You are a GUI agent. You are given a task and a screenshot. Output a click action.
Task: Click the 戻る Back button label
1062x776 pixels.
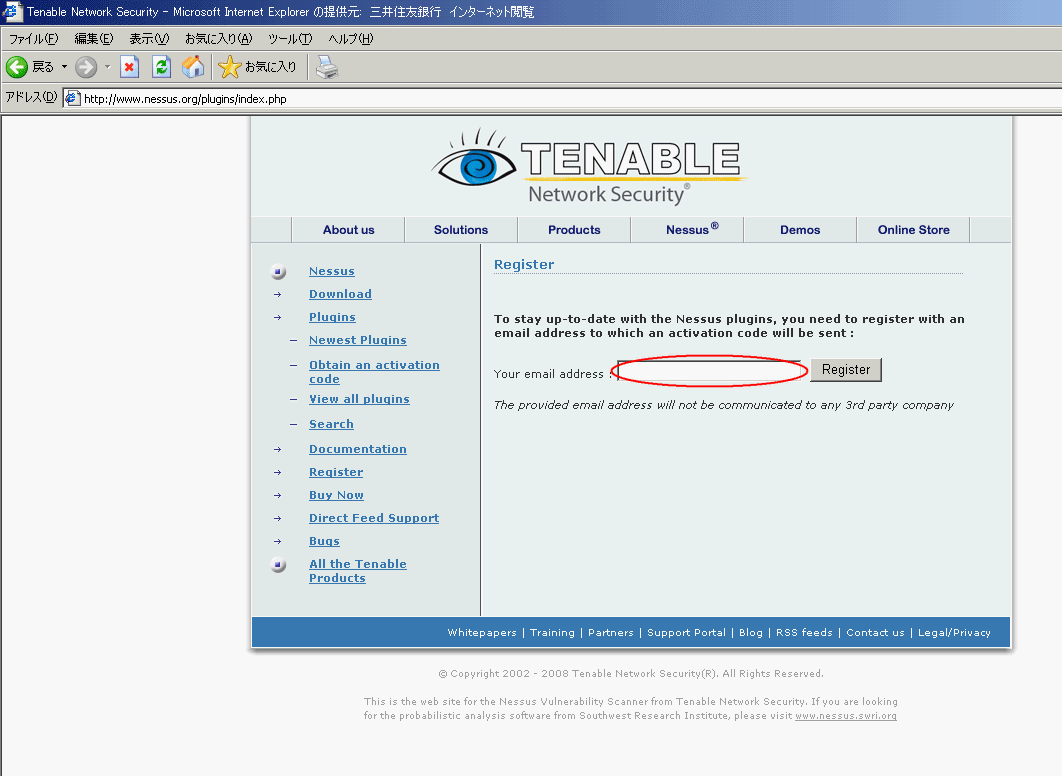[43, 67]
